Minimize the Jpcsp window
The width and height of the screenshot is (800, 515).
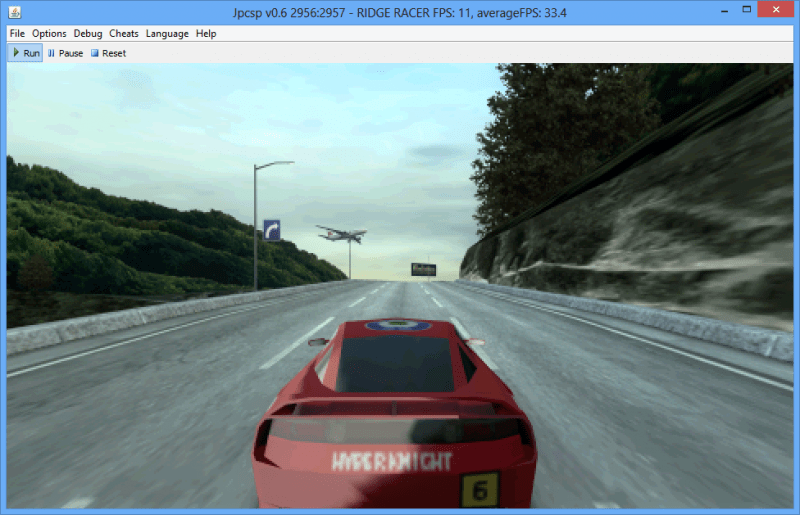[x=724, y=10]
